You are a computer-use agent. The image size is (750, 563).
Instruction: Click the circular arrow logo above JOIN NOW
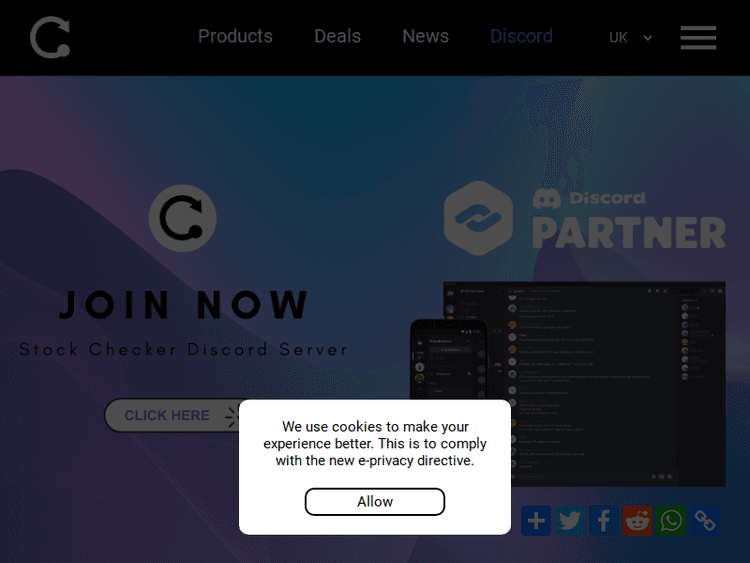coord(182,218)
